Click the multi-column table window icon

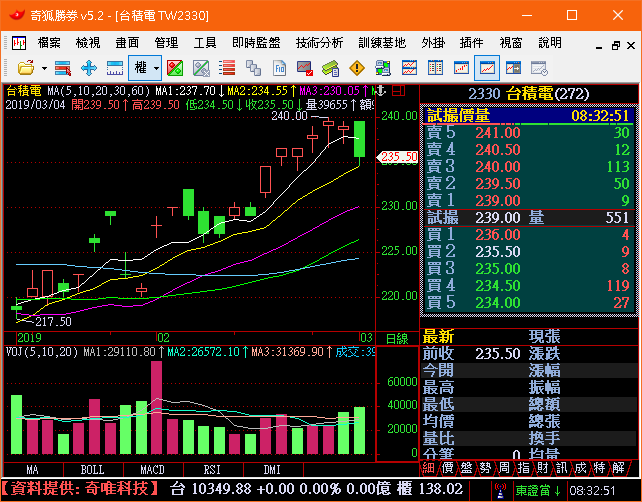click(x=435, y=68)
